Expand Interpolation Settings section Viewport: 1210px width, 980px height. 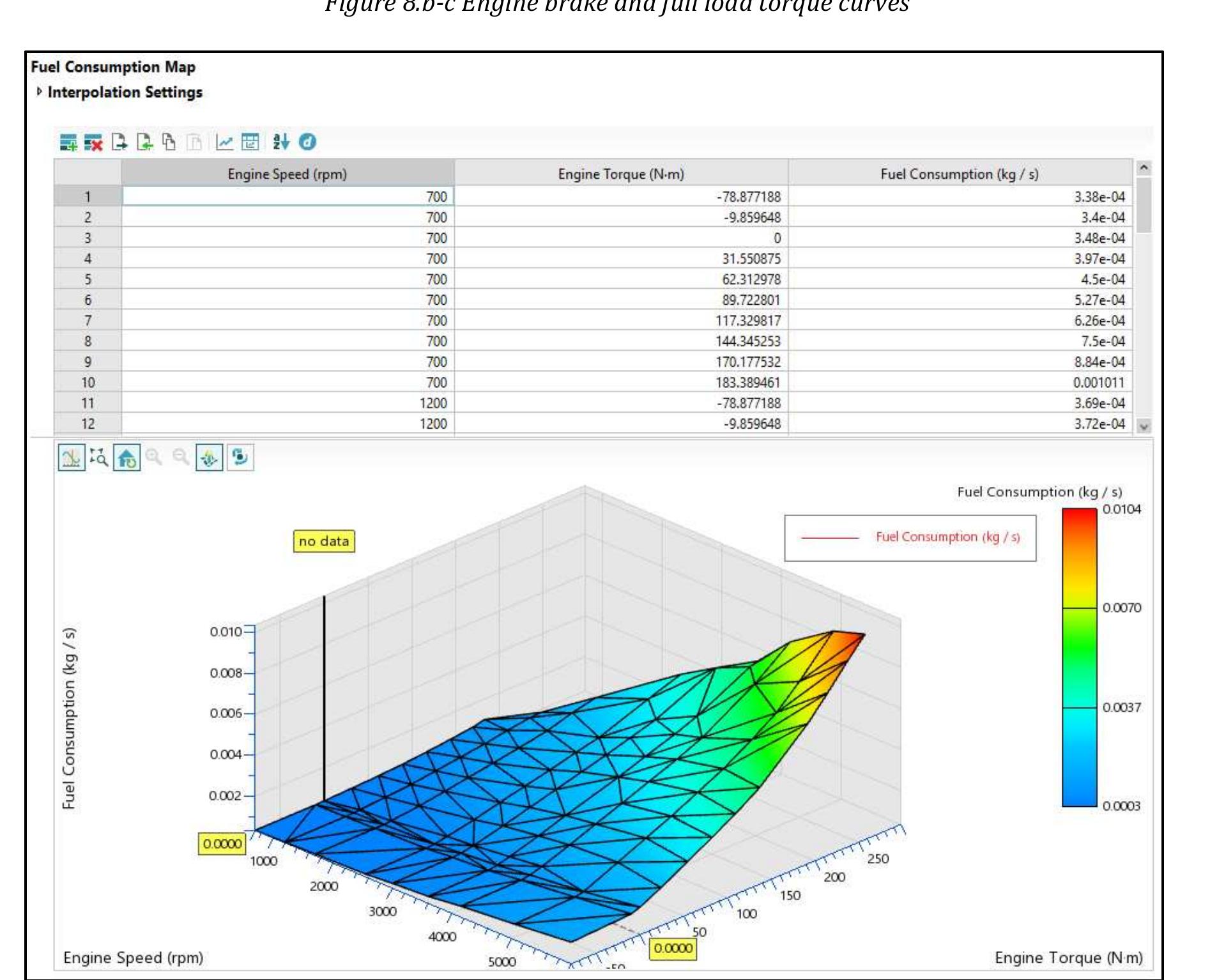tap(40, 92)
